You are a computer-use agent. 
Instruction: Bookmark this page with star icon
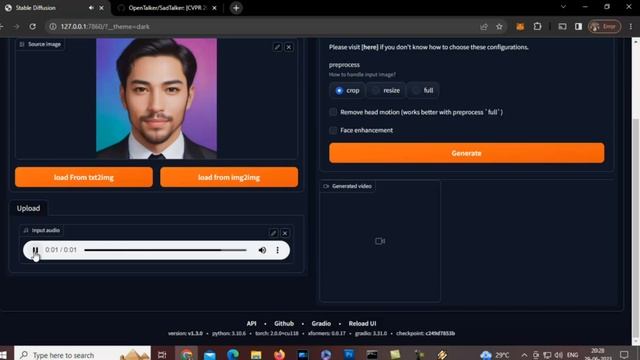pyautogui.click(x=499, y=27)
